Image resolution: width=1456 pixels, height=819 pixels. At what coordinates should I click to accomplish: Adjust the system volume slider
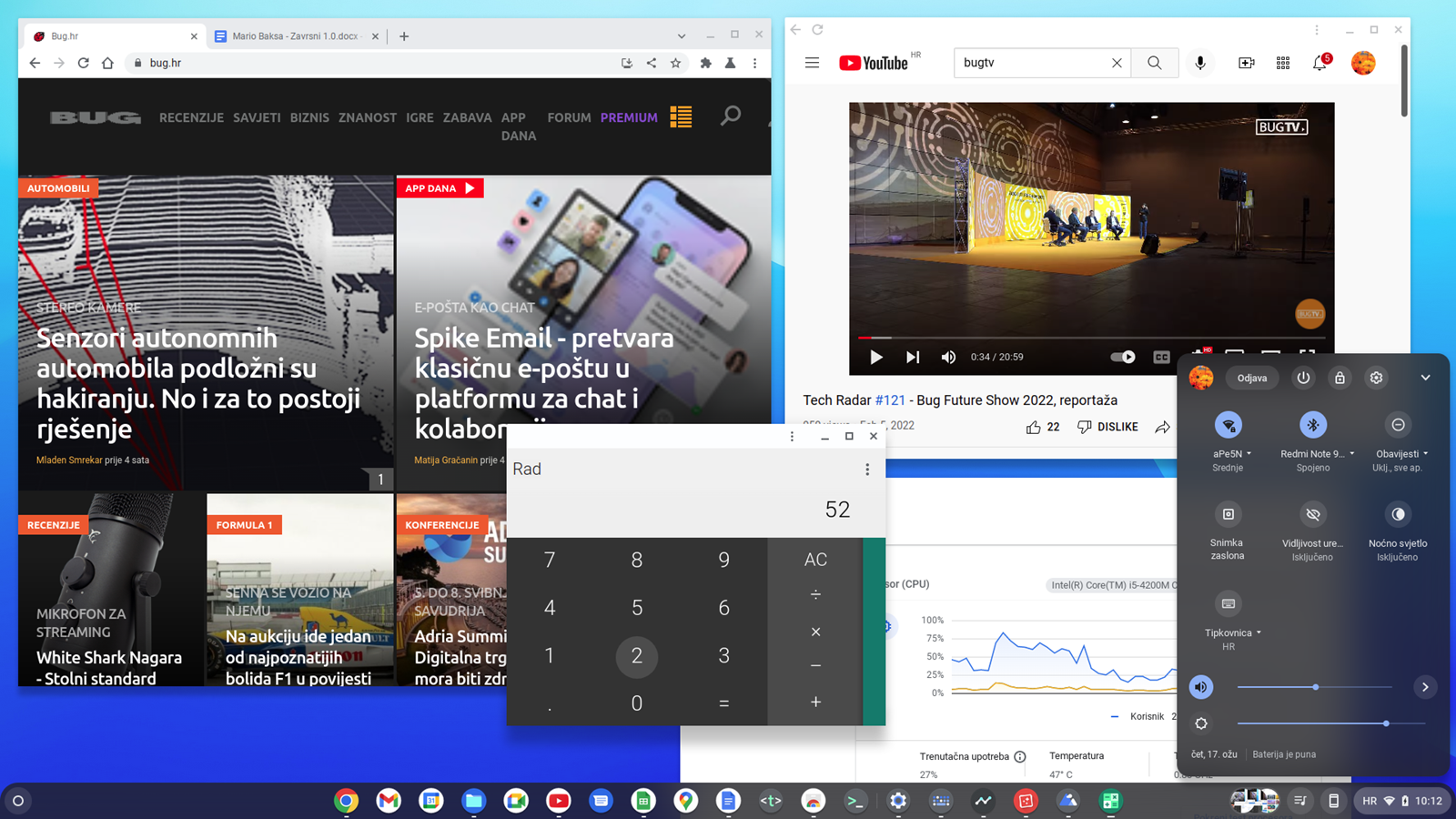[x=1315, y=687]
